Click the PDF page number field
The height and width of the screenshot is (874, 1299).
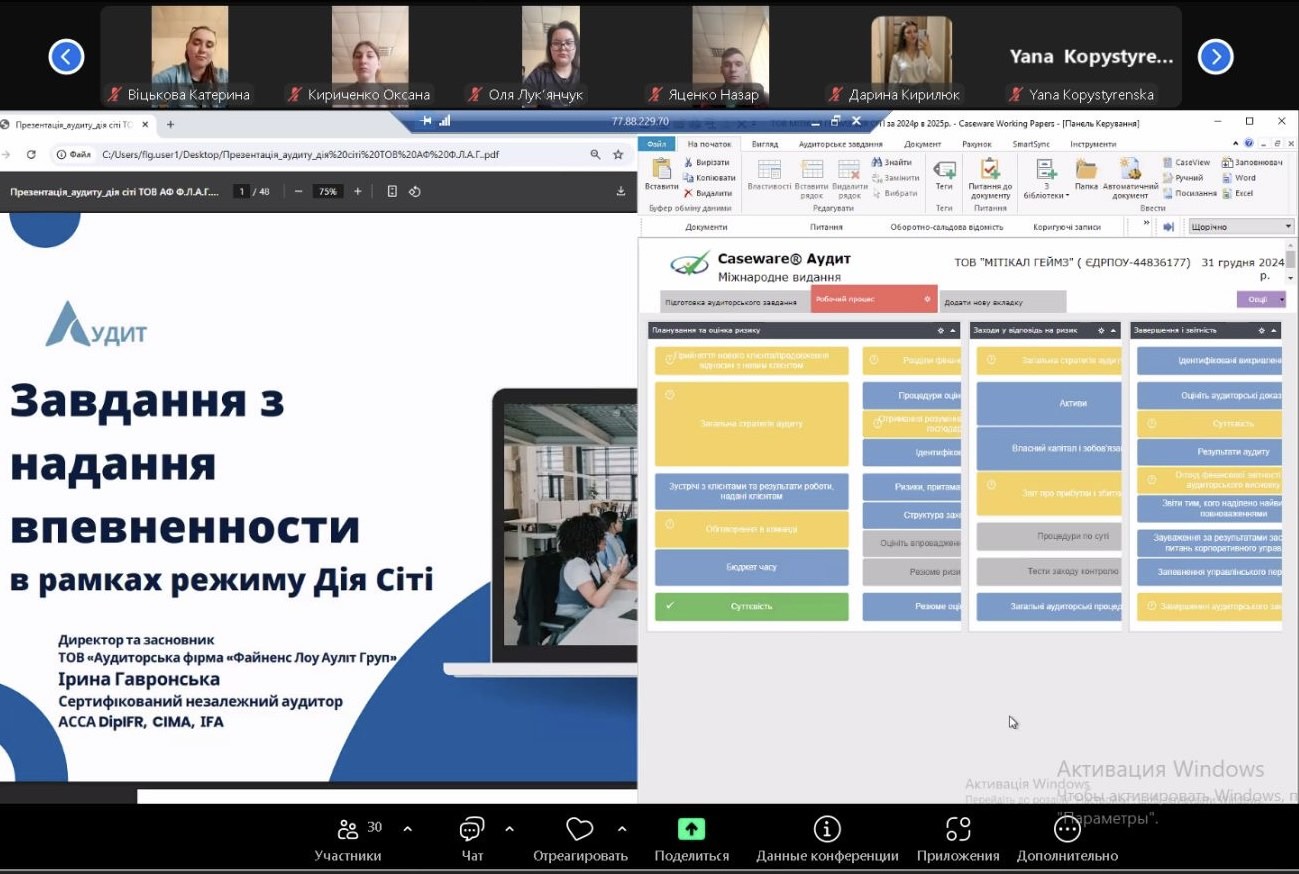pyautogui.click(x=241, y=191)
